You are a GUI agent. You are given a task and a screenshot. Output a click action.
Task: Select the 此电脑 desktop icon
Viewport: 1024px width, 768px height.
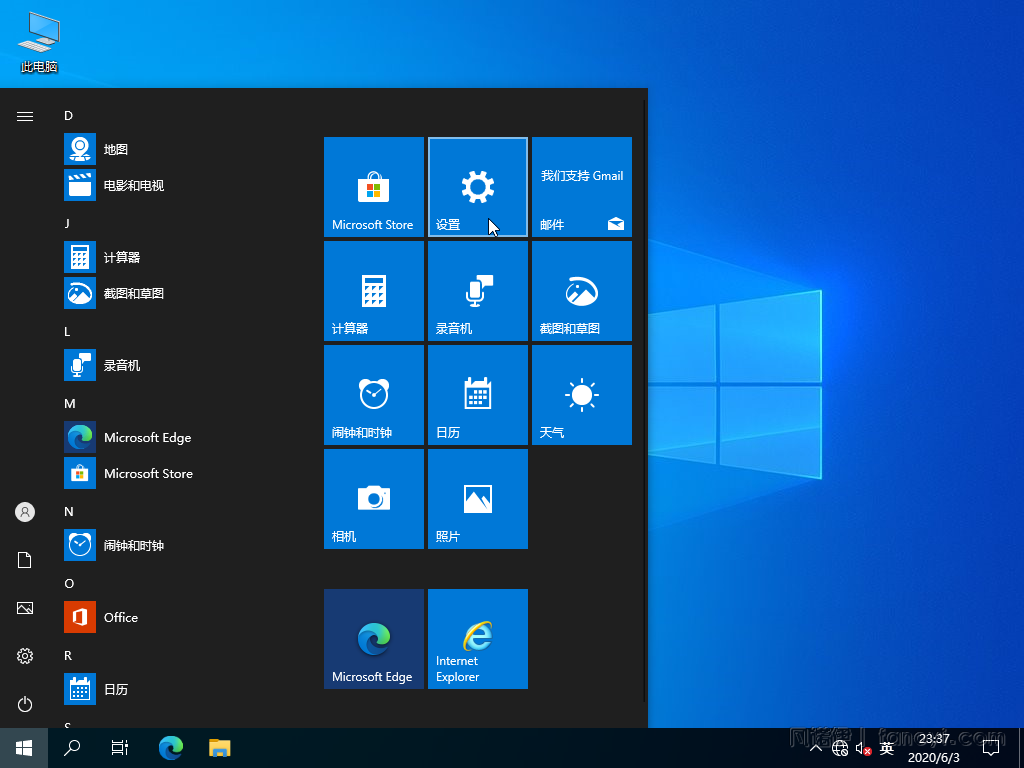point(39,42)
